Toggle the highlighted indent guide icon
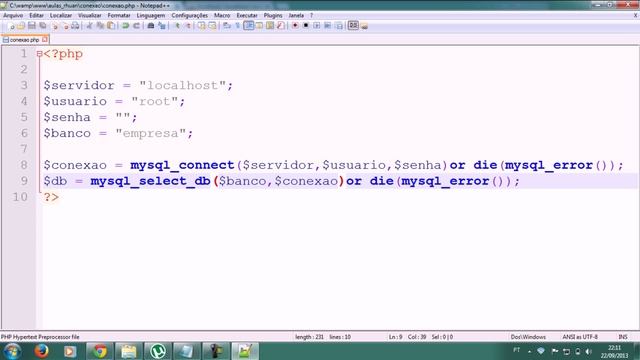Image resolution: width=640 pixels, height=360 pixels. [x=249, y=26]
